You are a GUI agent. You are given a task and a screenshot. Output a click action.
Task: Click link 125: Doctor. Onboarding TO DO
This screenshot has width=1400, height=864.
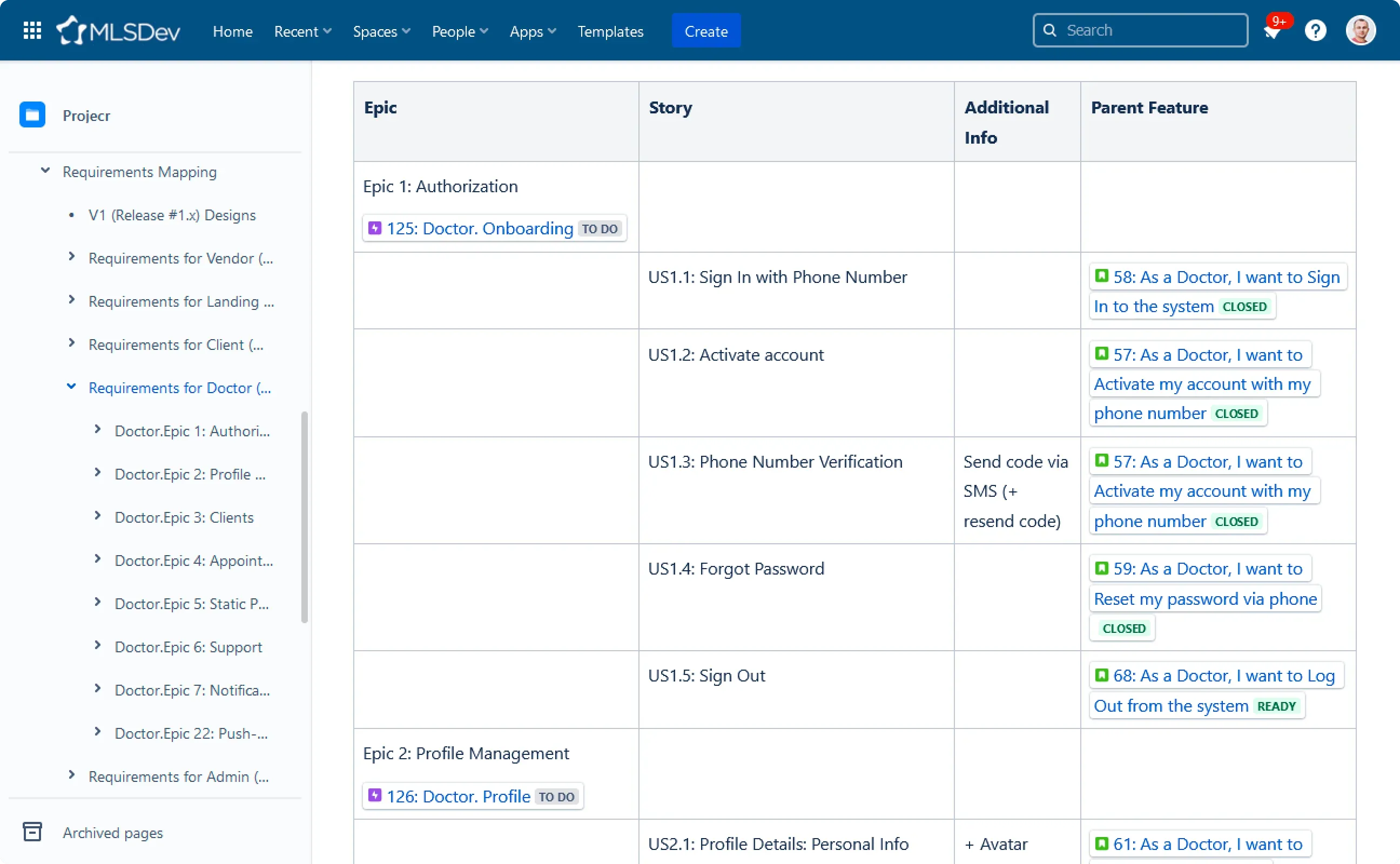click(495, 228)
